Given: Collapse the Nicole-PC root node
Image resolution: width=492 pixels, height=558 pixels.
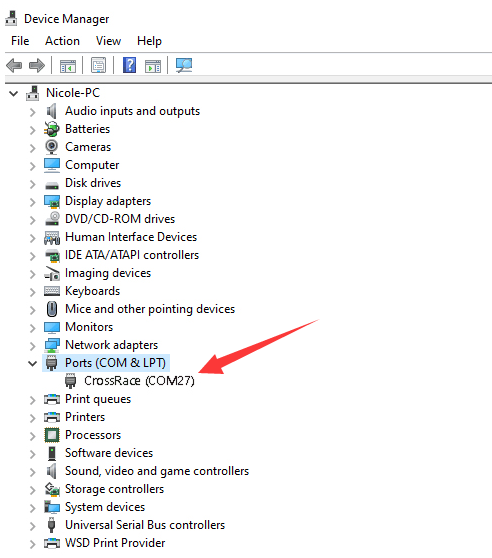Looking at the screenshot, I should coord(14,94).
